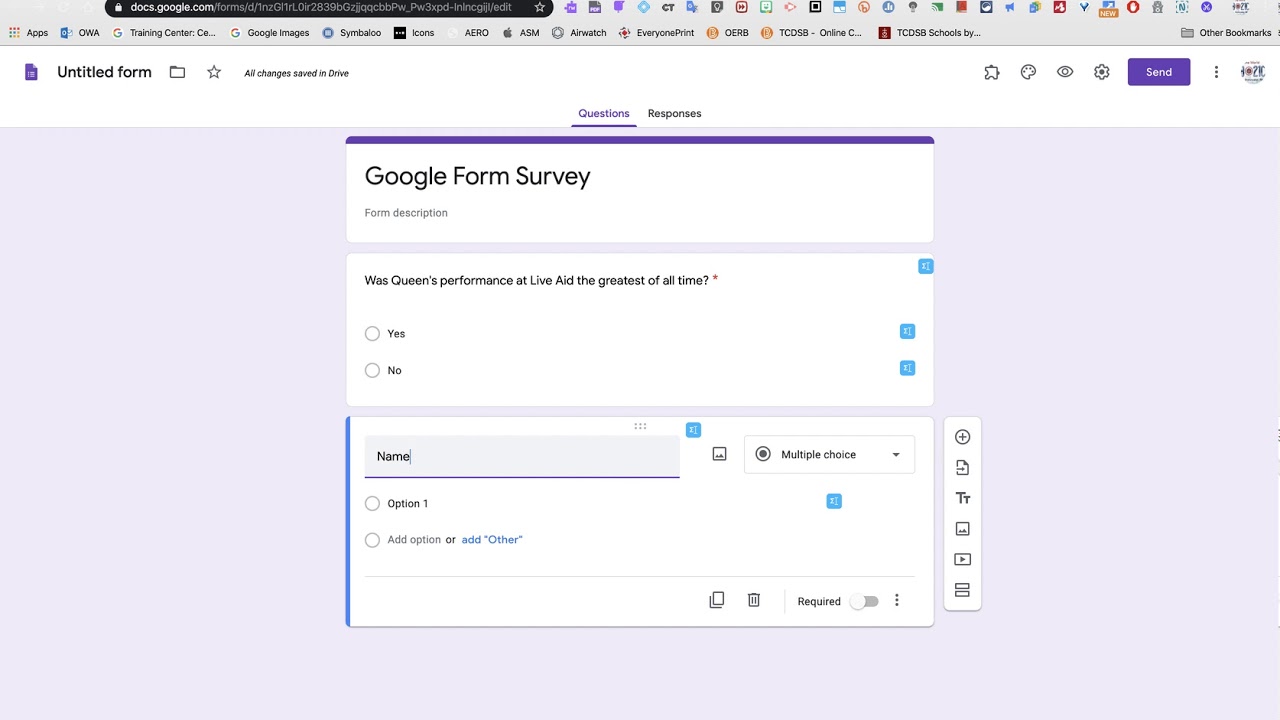The width and height of the screenshot is (1280, 720).
Task: Open question more options menu
Action: click(897, 601)
